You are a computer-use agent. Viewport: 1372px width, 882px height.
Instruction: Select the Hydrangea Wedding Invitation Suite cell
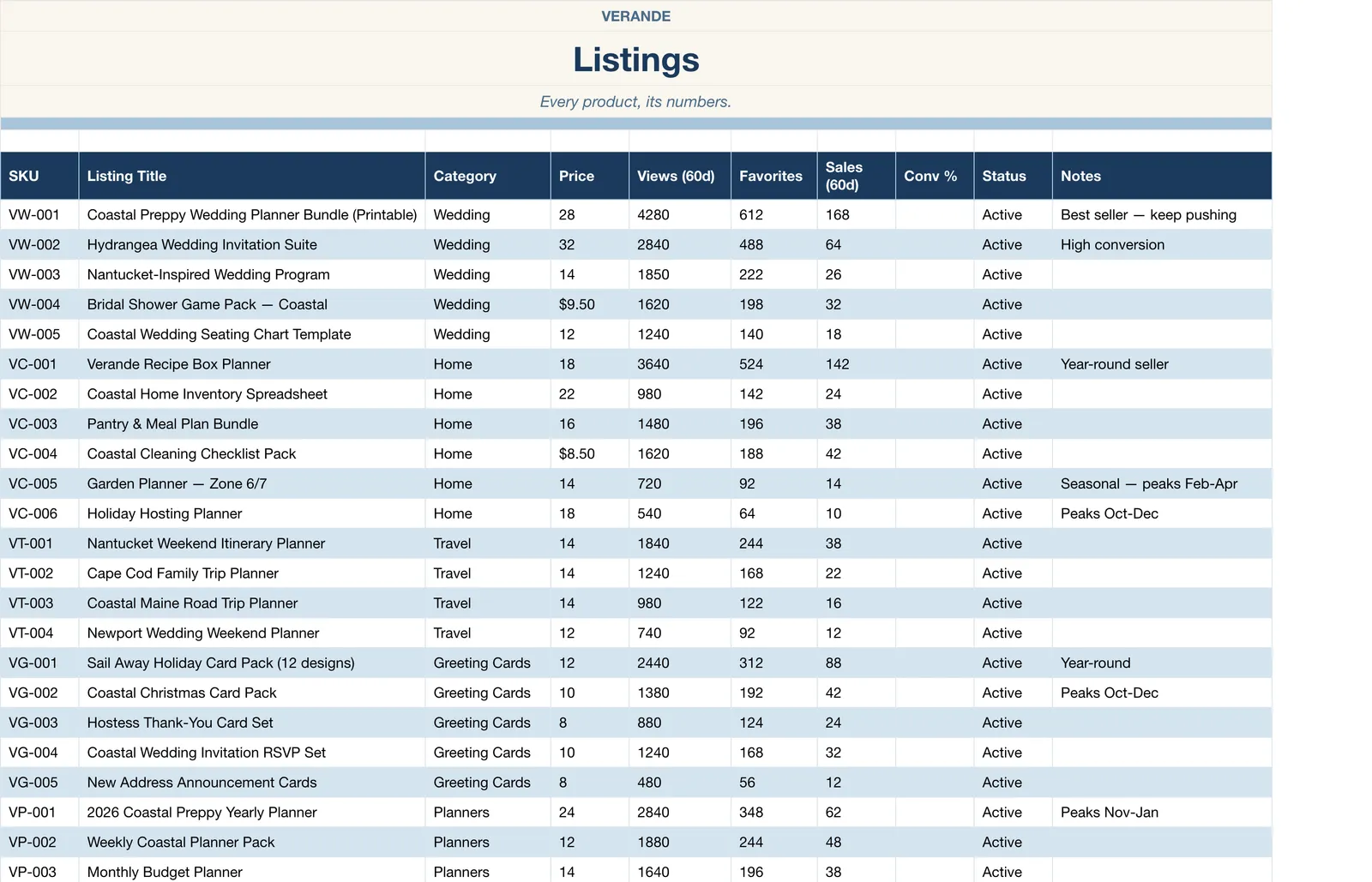click(252, 245)
